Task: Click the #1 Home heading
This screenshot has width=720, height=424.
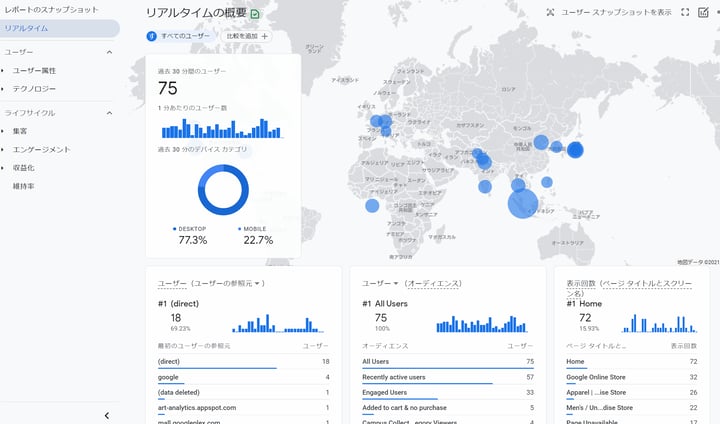Action: 584,304
